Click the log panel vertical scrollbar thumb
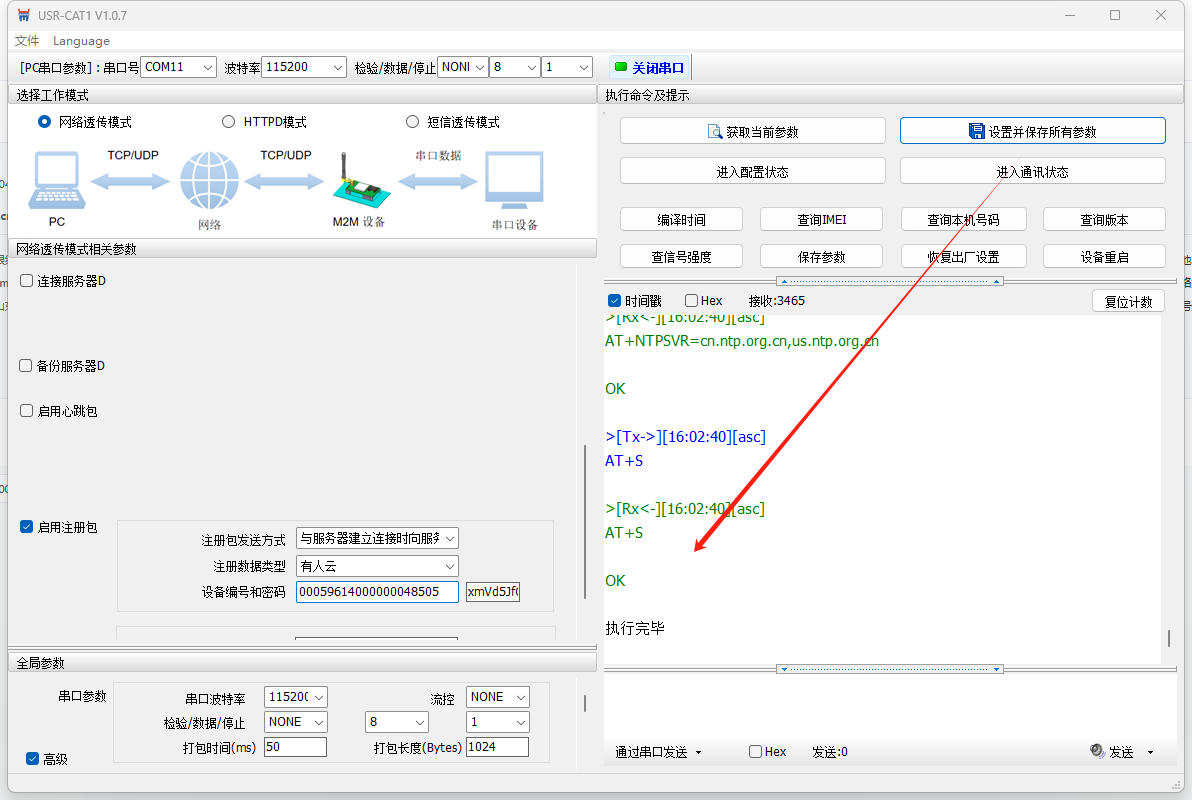Image resolution: width=1192 pixels, height=800 pixels. coord(1168,638)
